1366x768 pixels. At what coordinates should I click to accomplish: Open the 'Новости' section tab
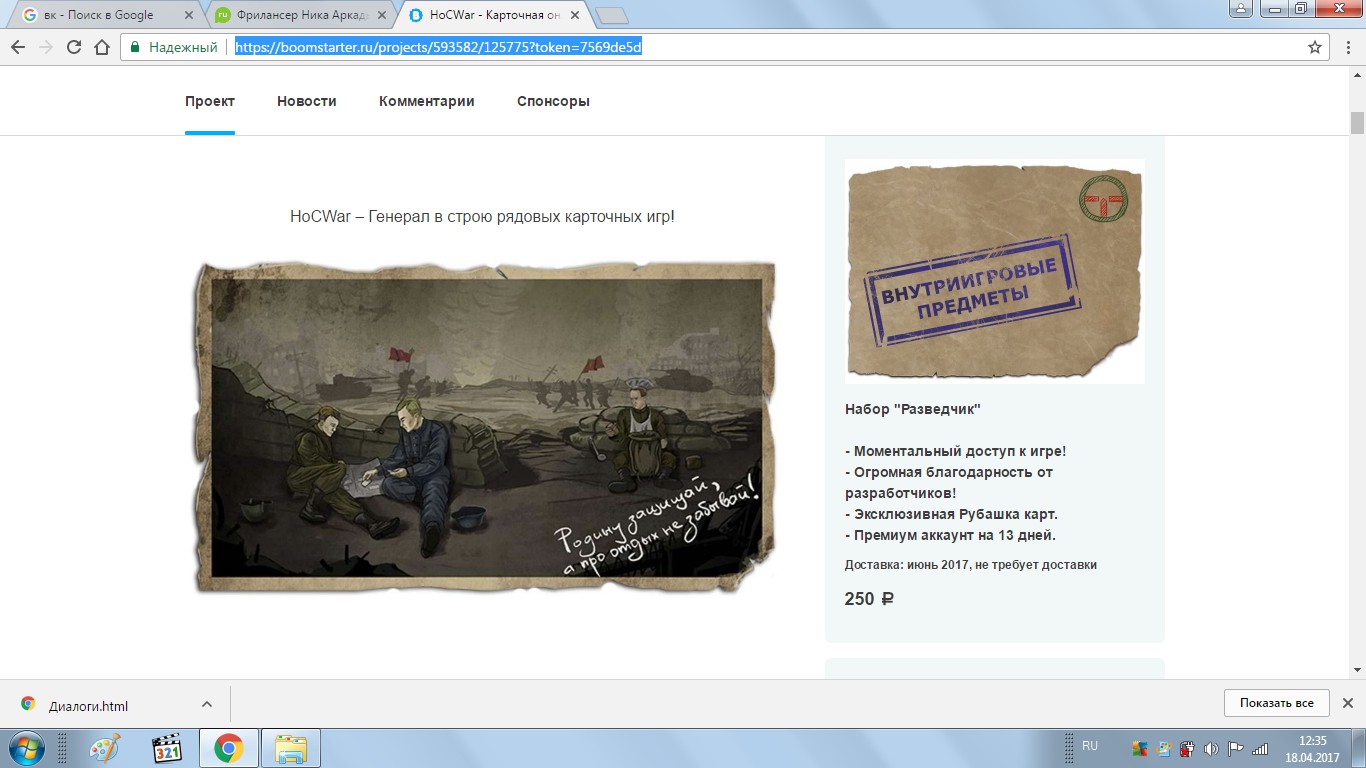307,101
